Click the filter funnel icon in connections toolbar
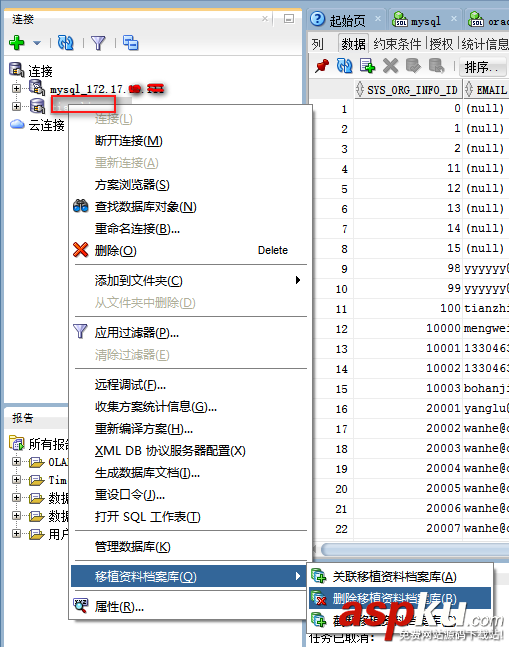This screenshot has height=647, width=509. (98, 43)
